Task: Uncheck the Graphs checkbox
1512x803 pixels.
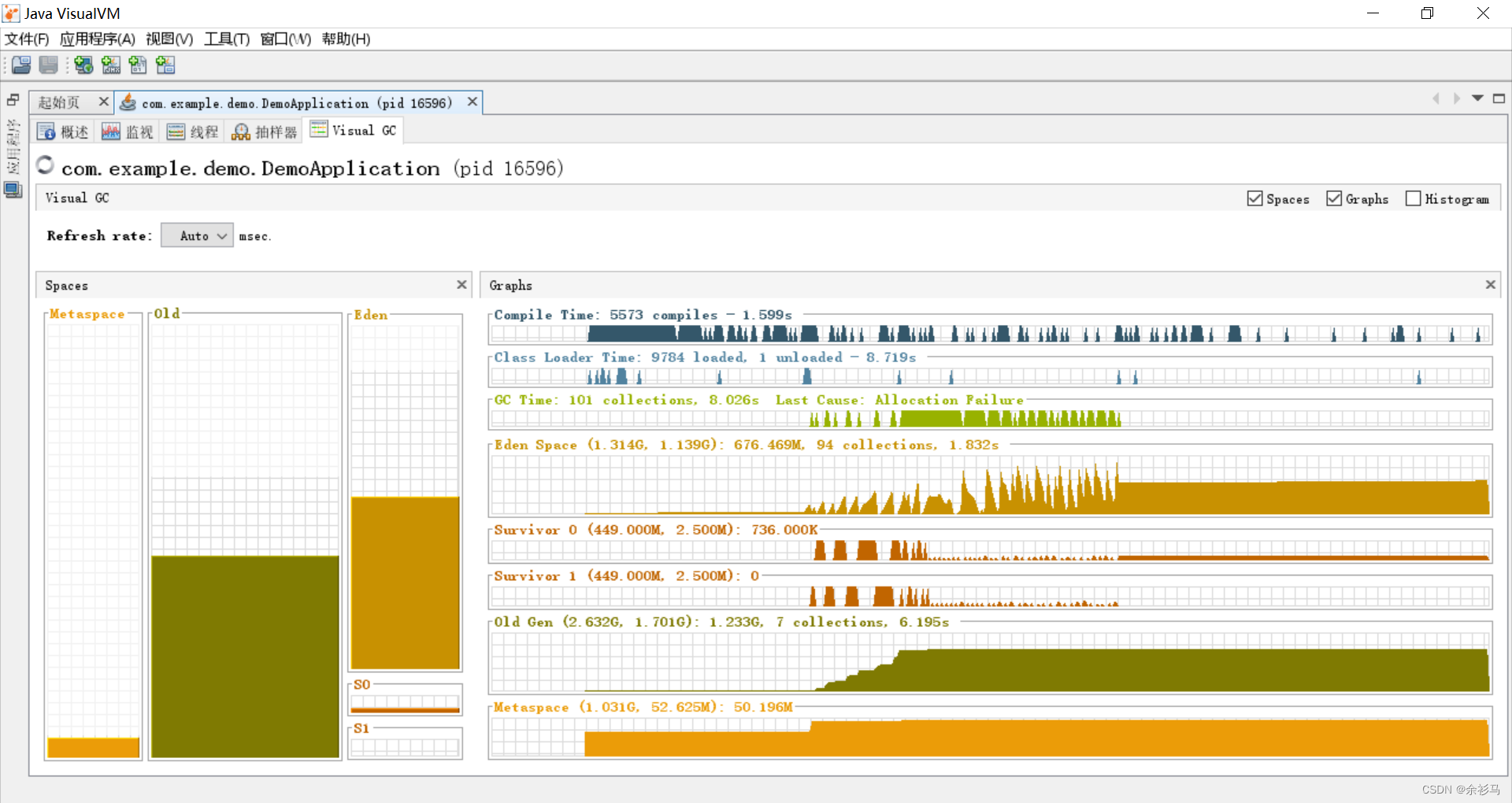Action: pyautogui.click(x=1334, y=198)
